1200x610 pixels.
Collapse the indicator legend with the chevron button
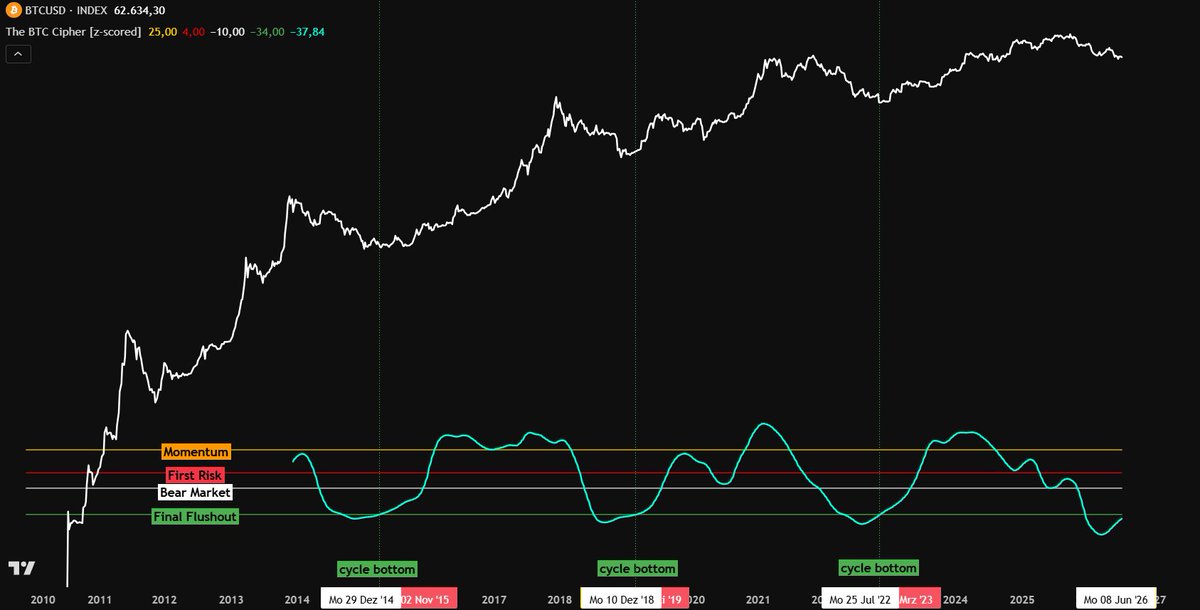click(x=20, y=53)
